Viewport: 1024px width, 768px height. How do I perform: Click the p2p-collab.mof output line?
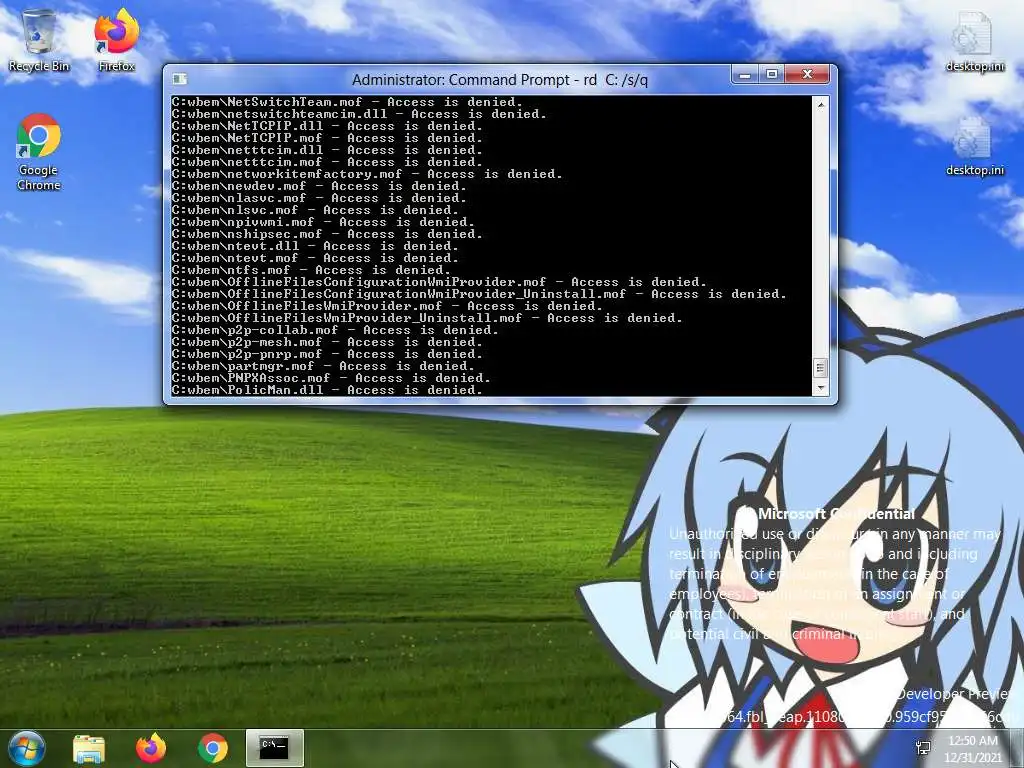(x=334, y=330)
